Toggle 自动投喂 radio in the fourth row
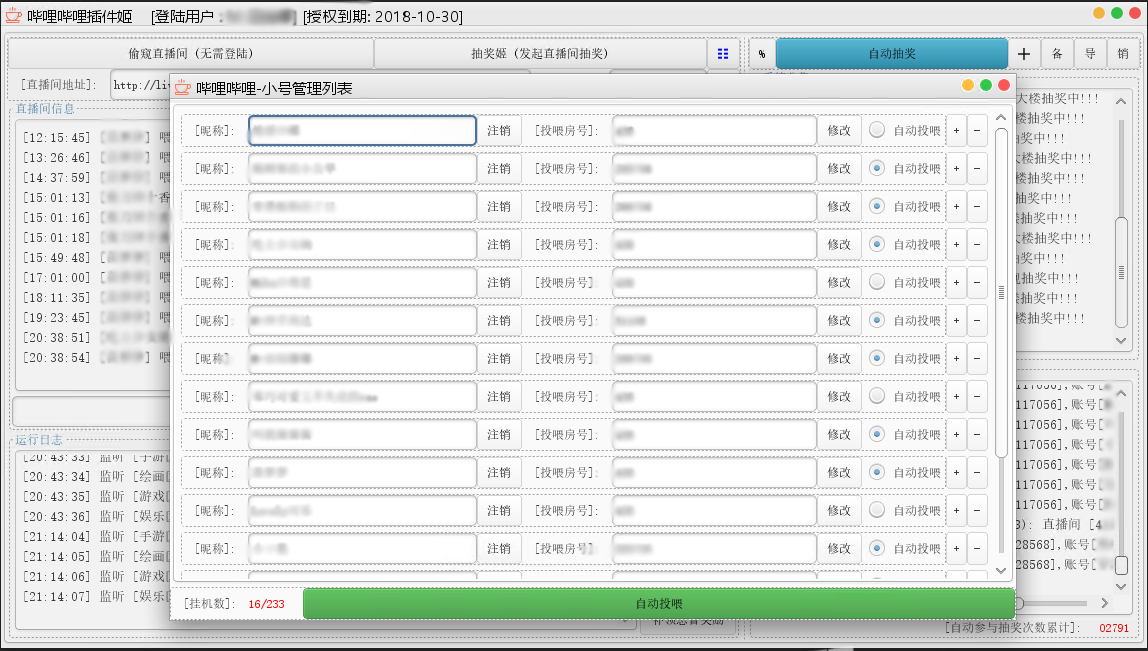This screenshot has height=651, width=1148. [x=876, y=244]
